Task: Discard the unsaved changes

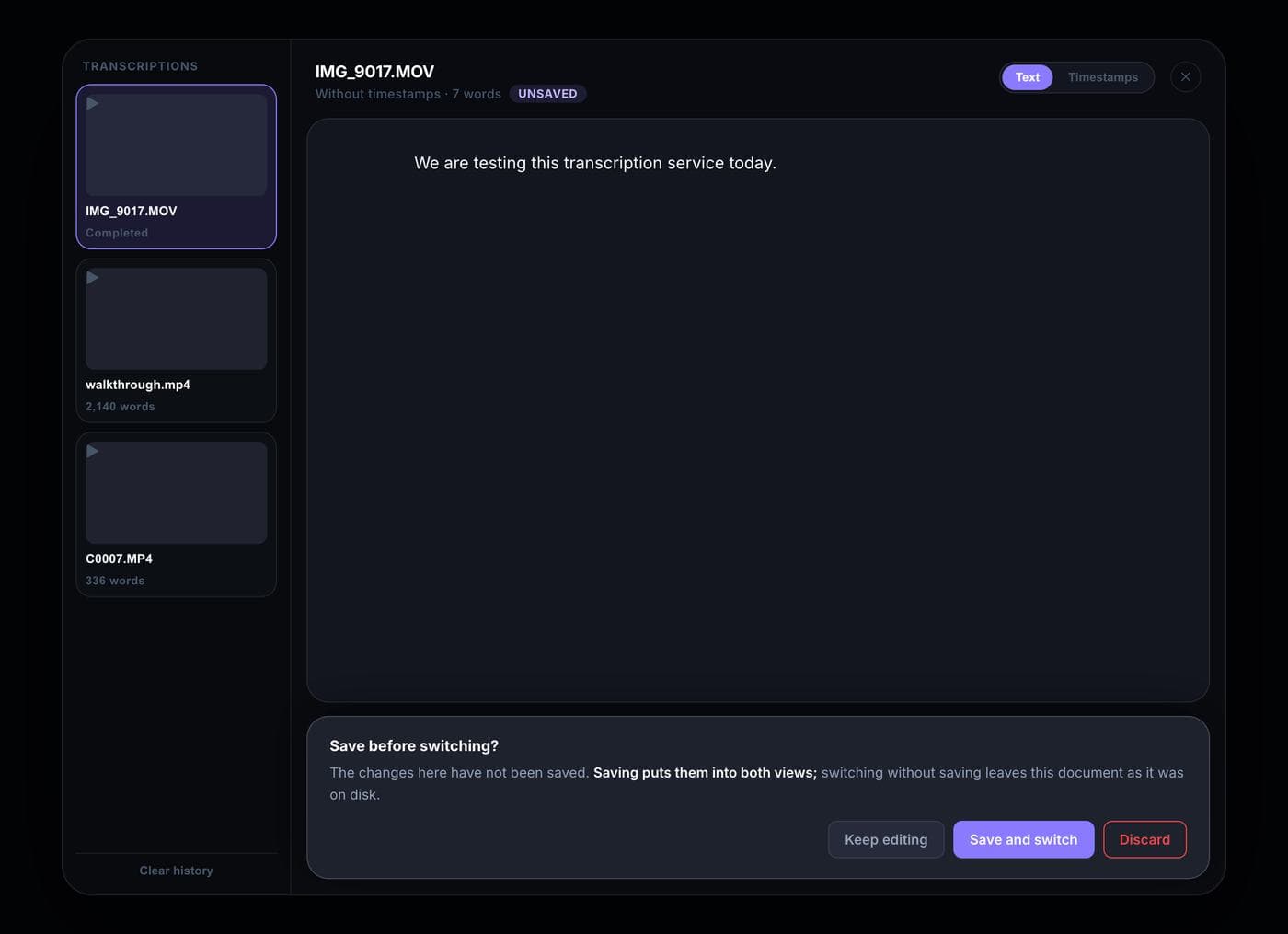Action: tap(1144, 839)
